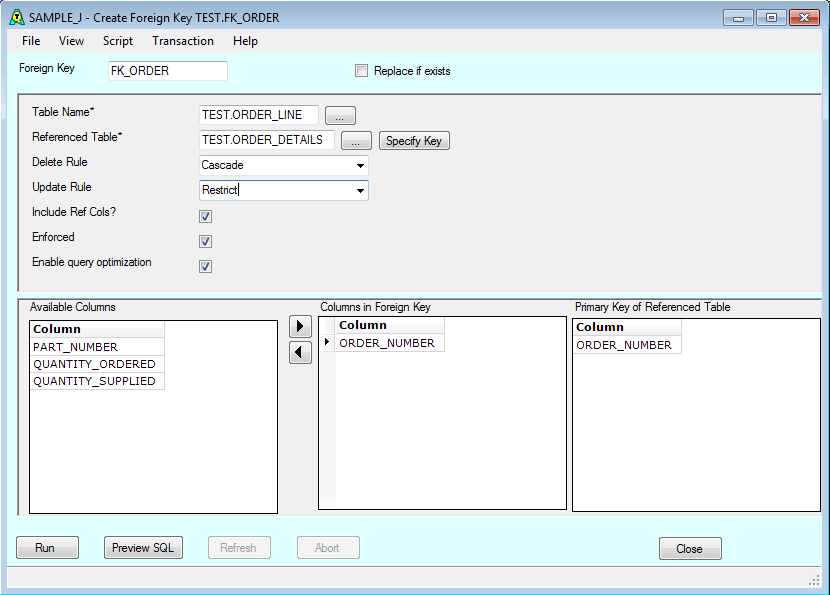The height and width of the screenshot is (595, 830).
Task: Select QUANTITY_ORDERED in Available Columns
Action: click(x=97, y=364)
